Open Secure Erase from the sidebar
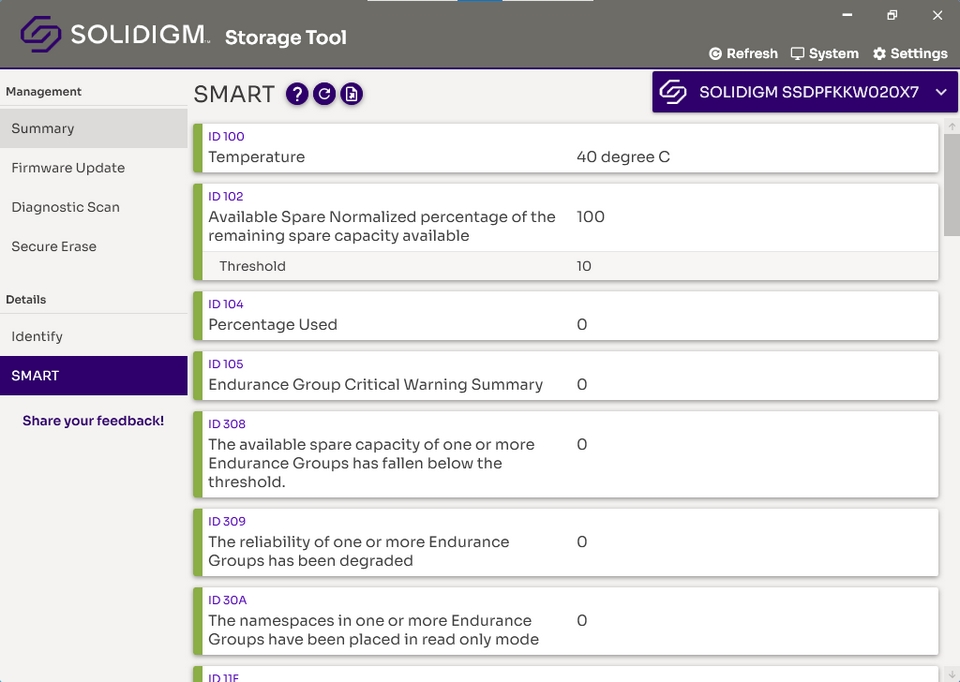This screenshot has width=960, height=682. 94,246
